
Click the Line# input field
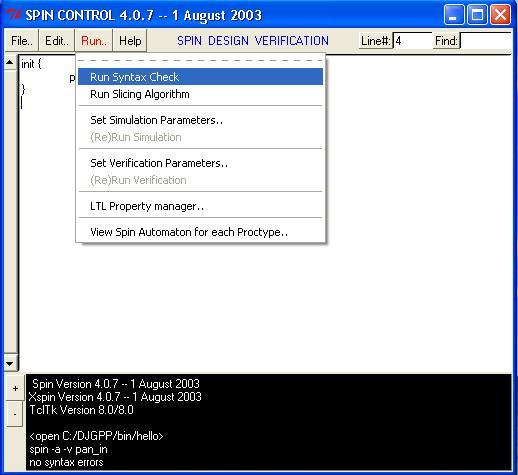click(413, 41)
